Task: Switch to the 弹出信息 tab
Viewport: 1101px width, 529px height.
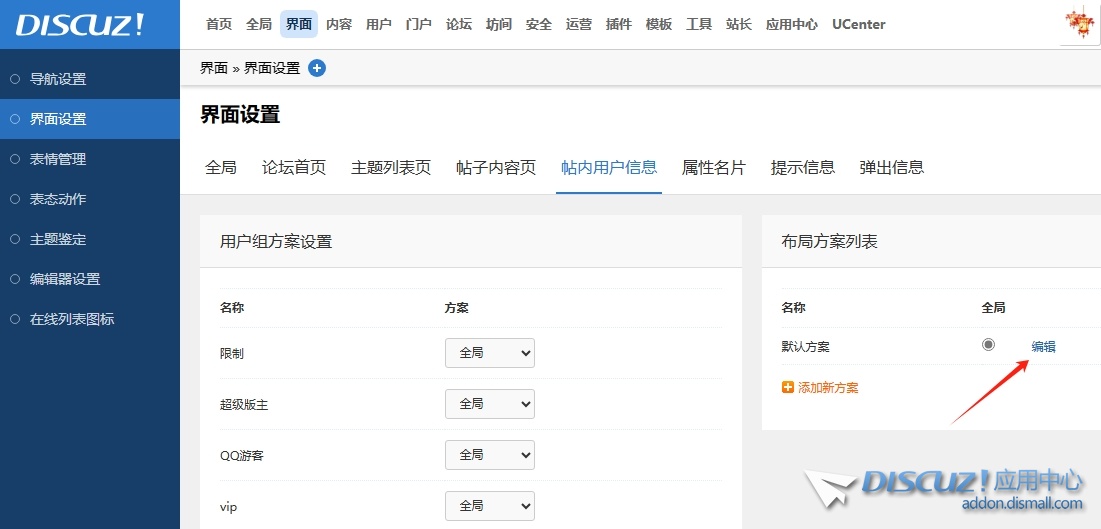Action: [x=891, y=168]
